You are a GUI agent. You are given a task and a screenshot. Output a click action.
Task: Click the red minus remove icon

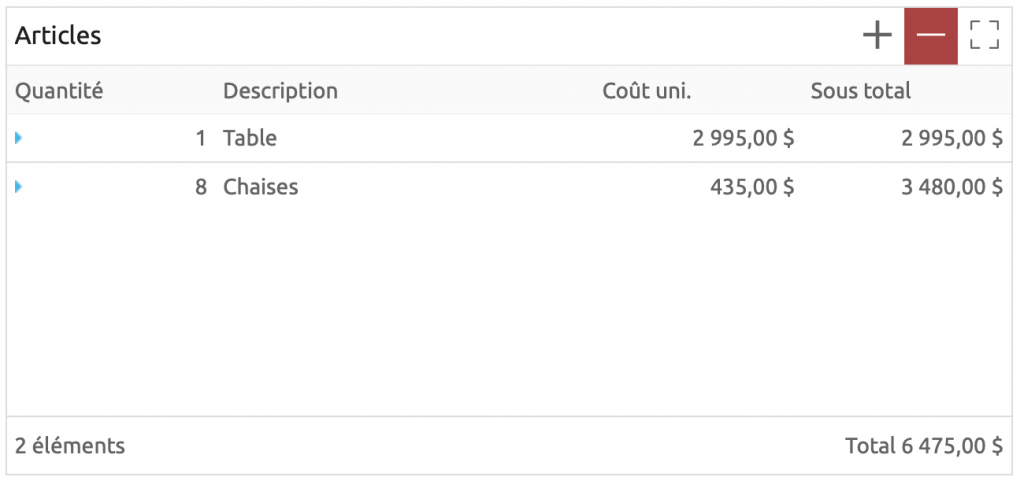click(930, 36)
